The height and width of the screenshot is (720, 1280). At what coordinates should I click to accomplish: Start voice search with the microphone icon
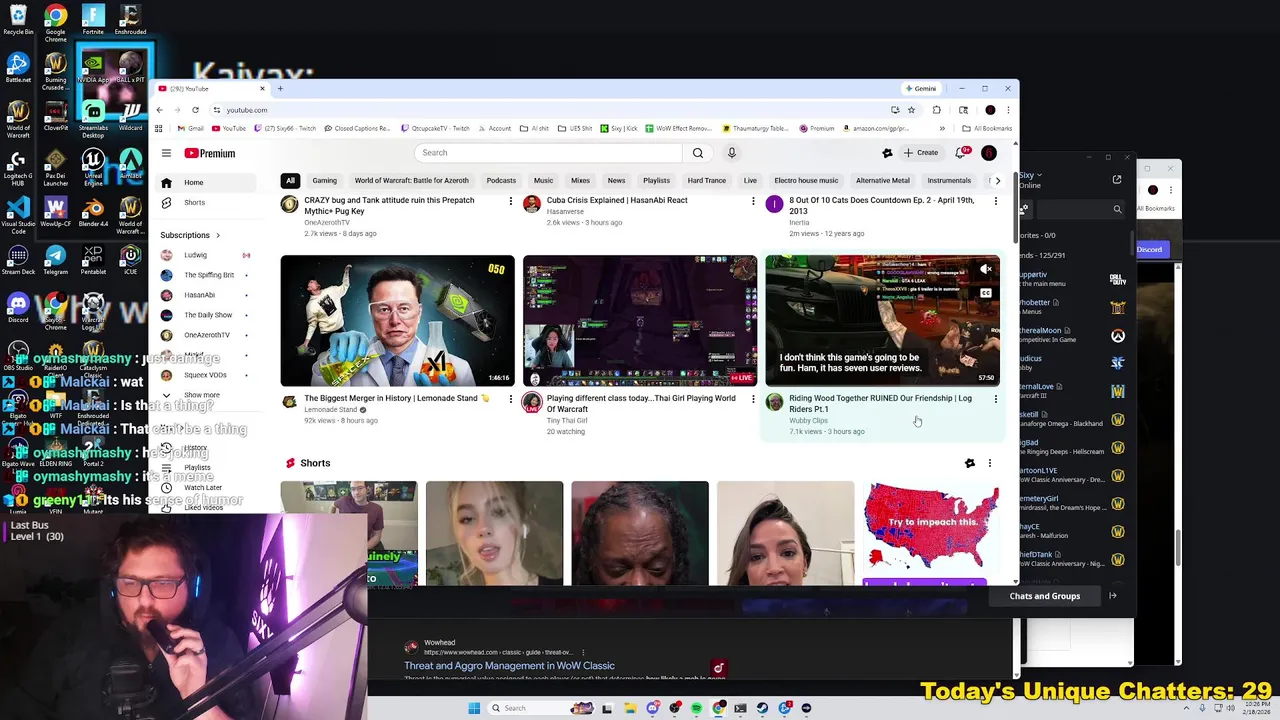coord(731,153)
